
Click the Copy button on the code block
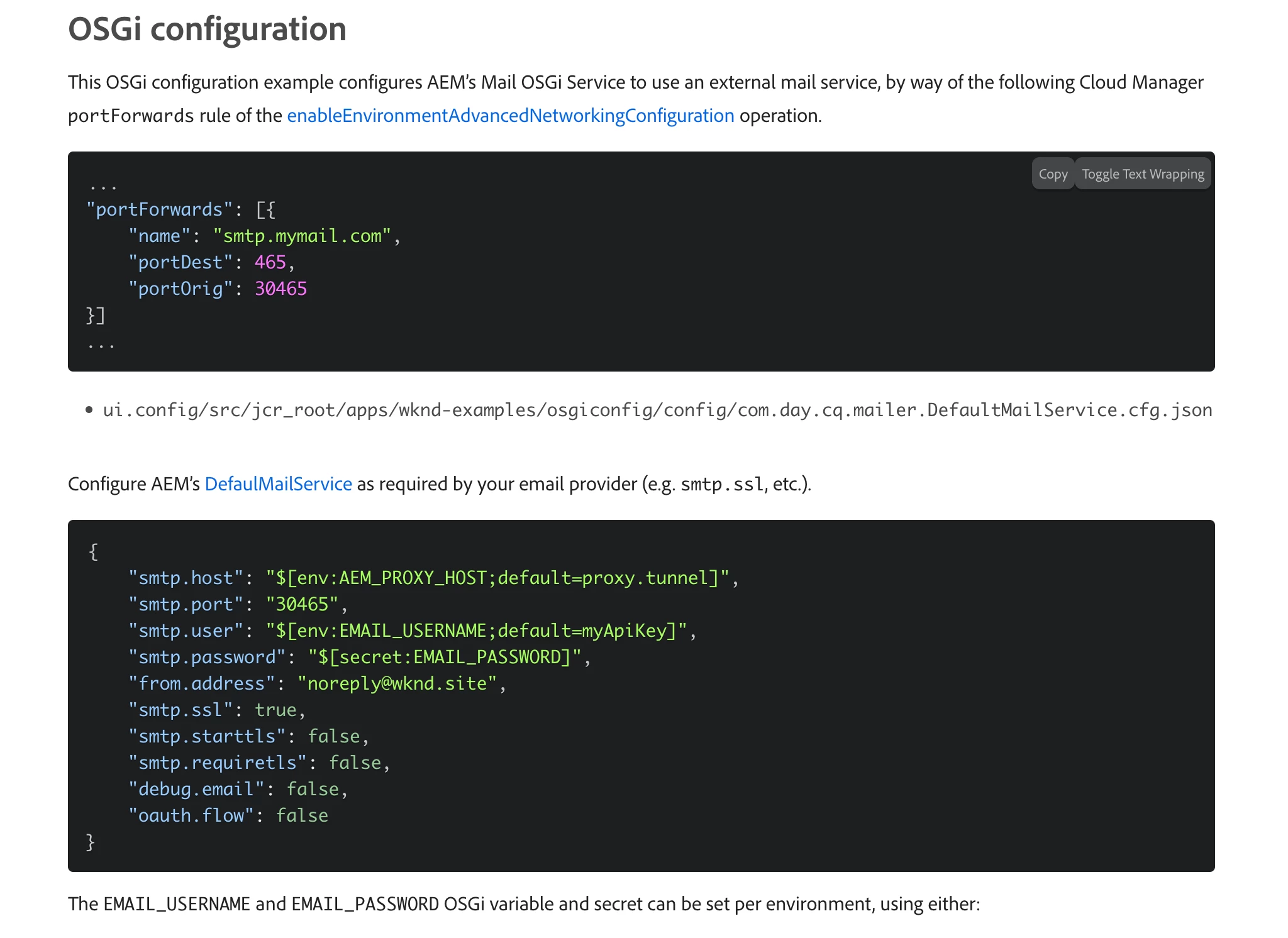tap(1052, 174)
